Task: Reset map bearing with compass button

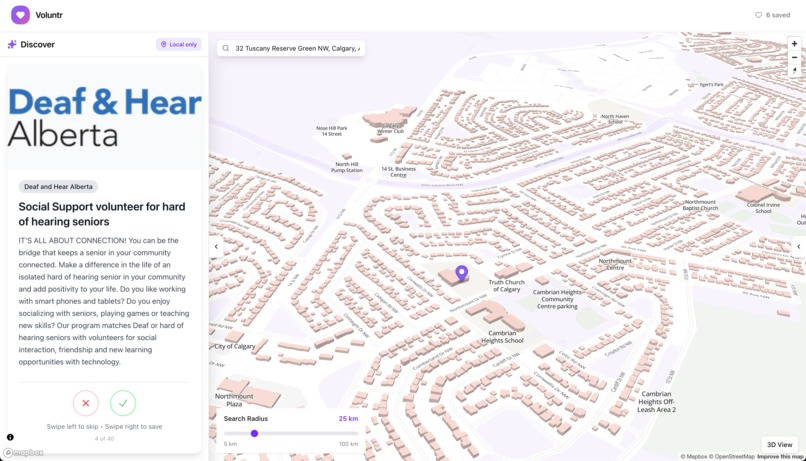Action: [x=794, y=70]
